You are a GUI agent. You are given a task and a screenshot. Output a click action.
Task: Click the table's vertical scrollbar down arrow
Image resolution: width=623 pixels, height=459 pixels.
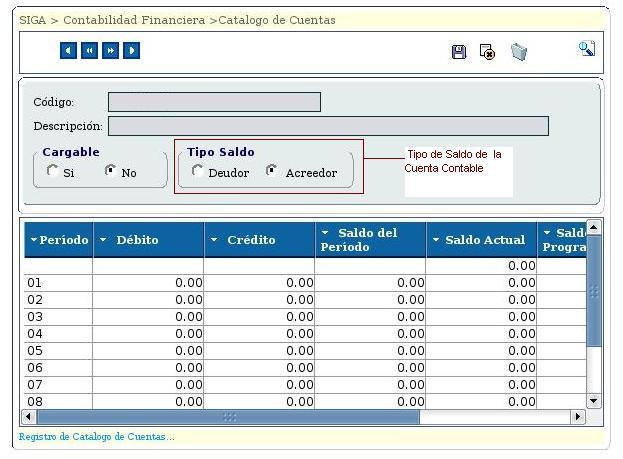(593, 401)
